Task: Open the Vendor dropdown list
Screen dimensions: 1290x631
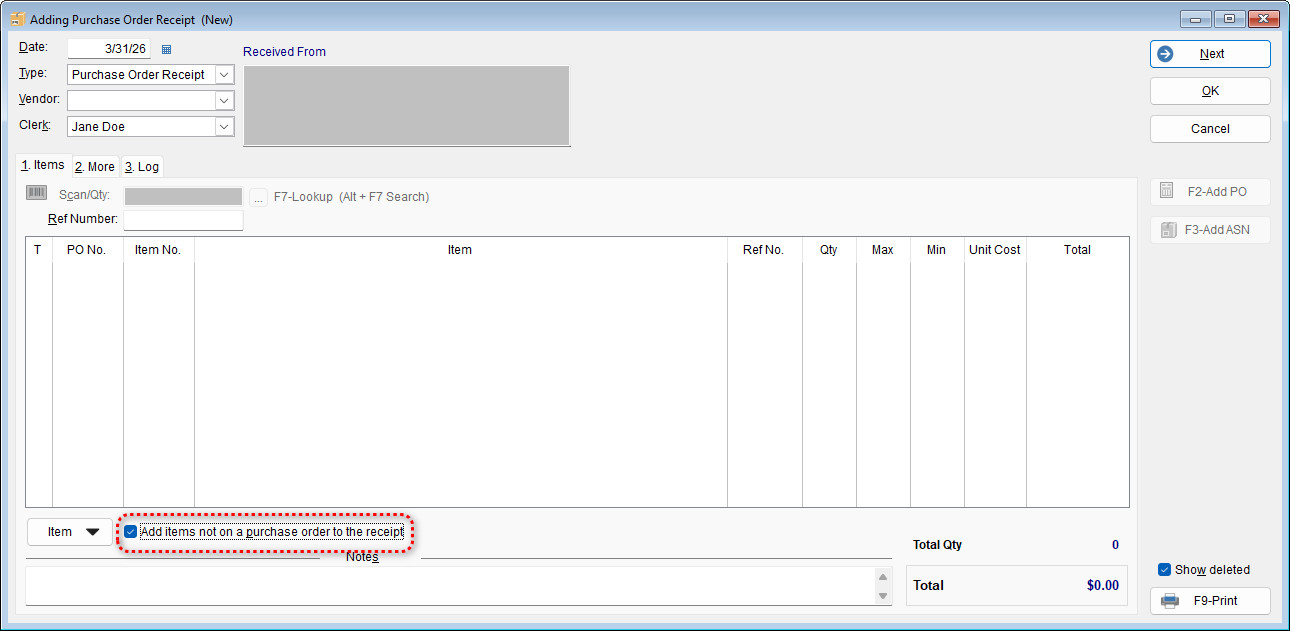Action: pyautogui.click(x=224, y=101)
